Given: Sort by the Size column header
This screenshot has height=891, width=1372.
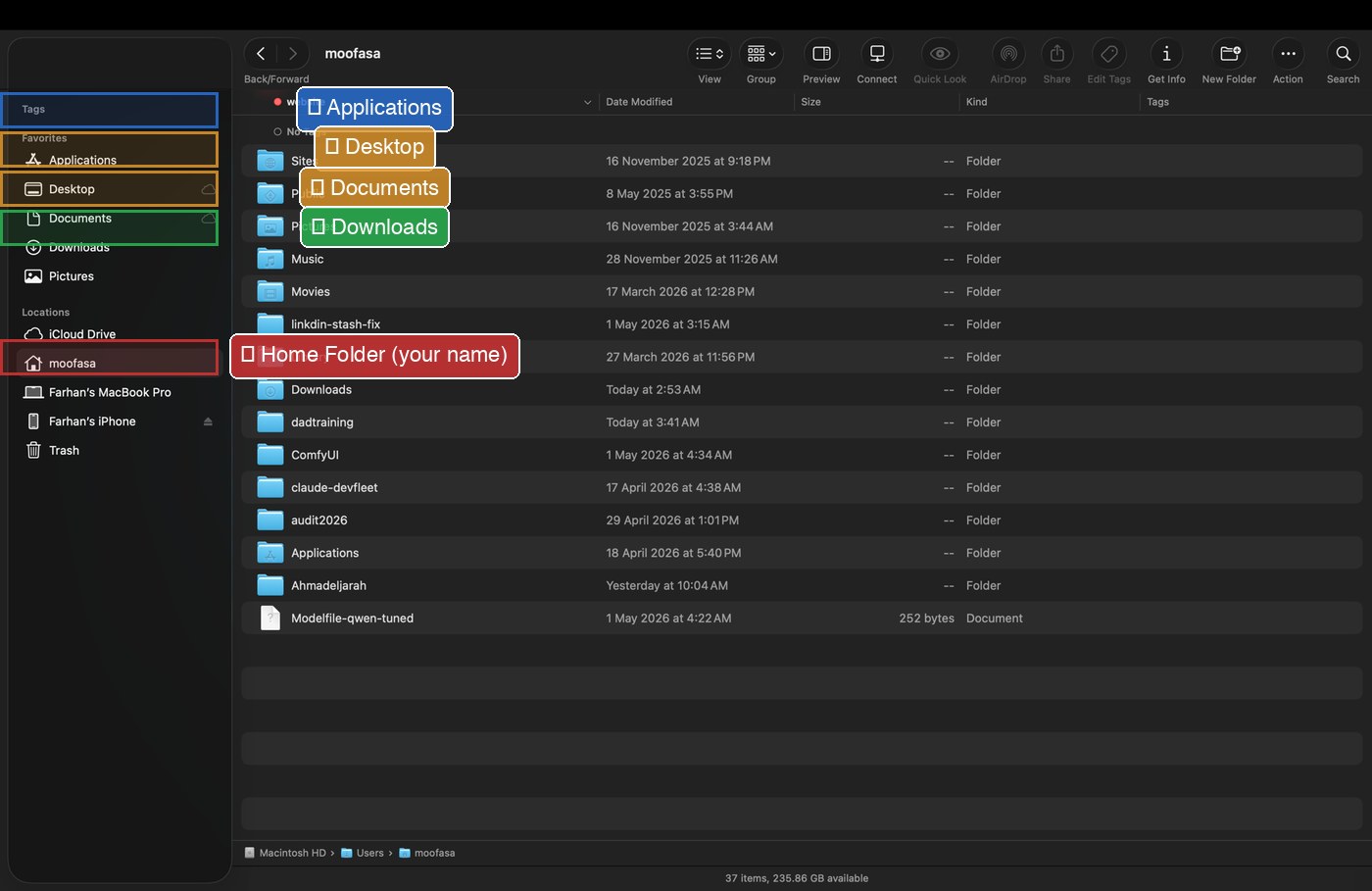Looking at the screenshot, I should pos(810,102).
